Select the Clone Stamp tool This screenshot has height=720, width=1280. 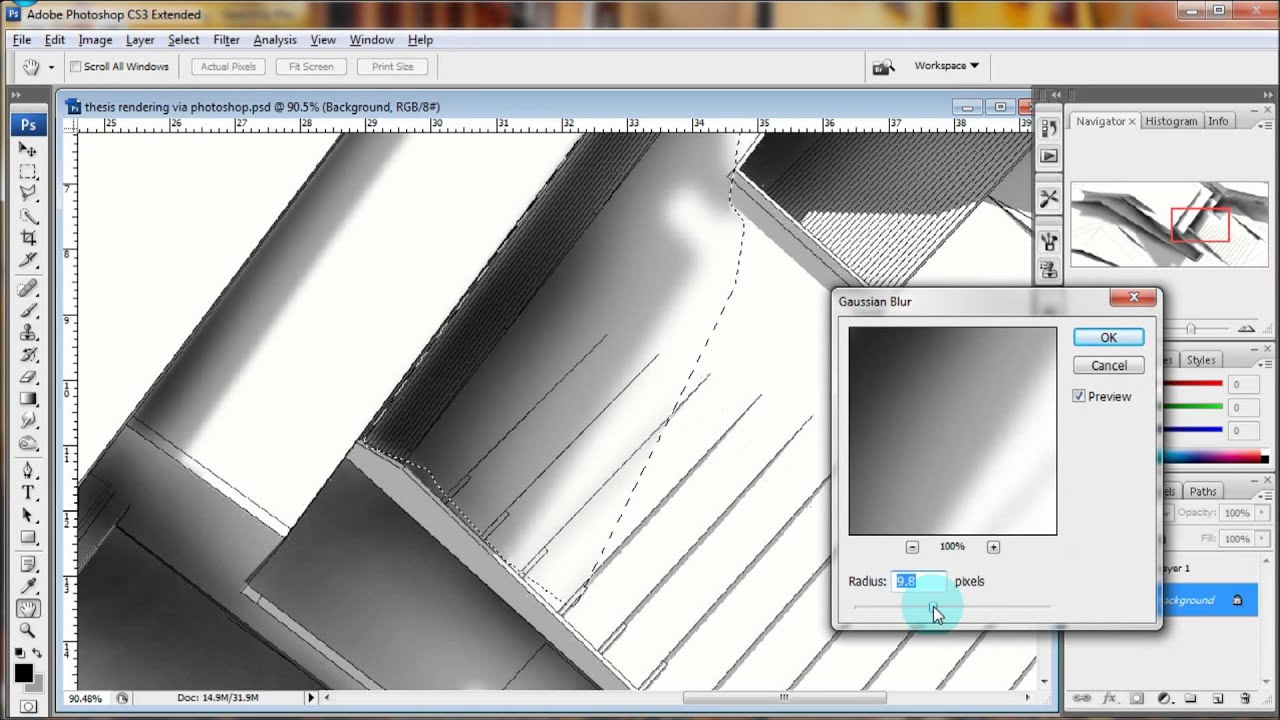click(28, 333)
